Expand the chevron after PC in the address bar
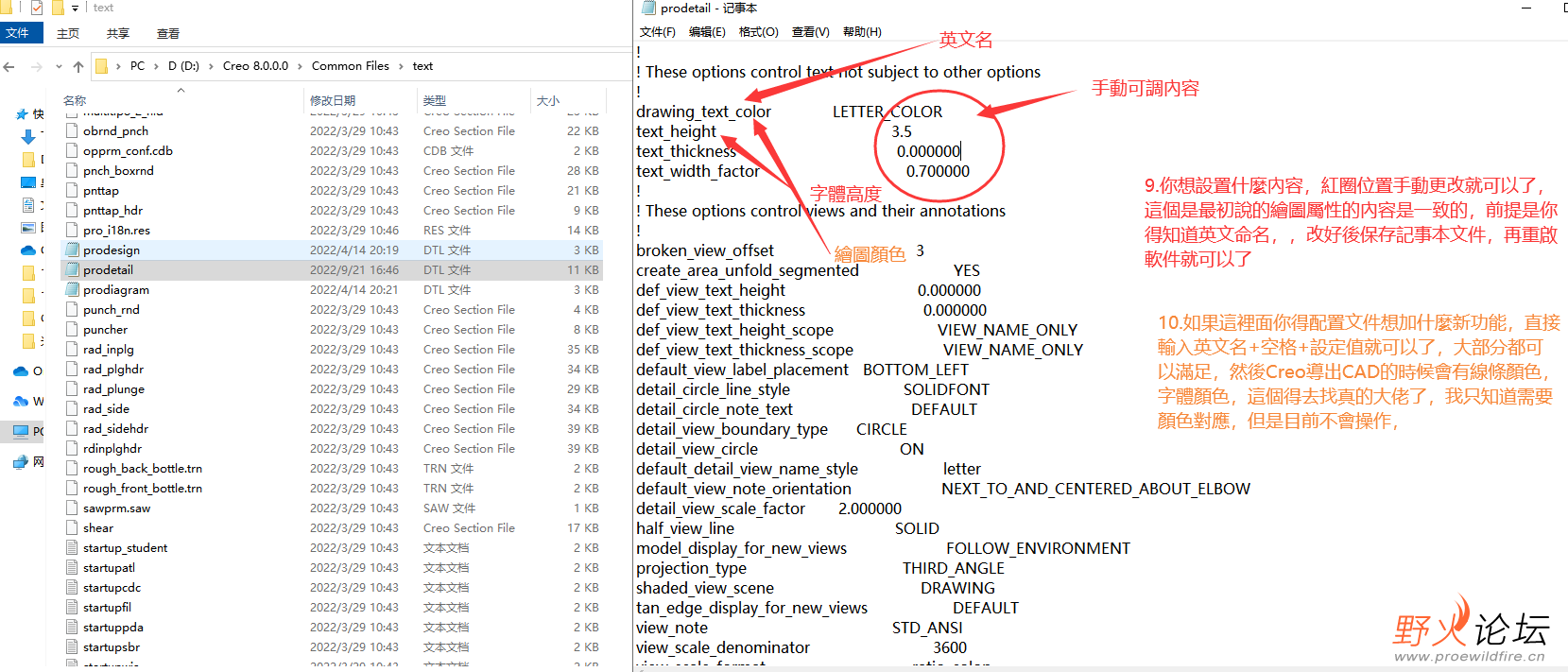Viewport: 1568px width, 672px height. (x=156, y=66)
